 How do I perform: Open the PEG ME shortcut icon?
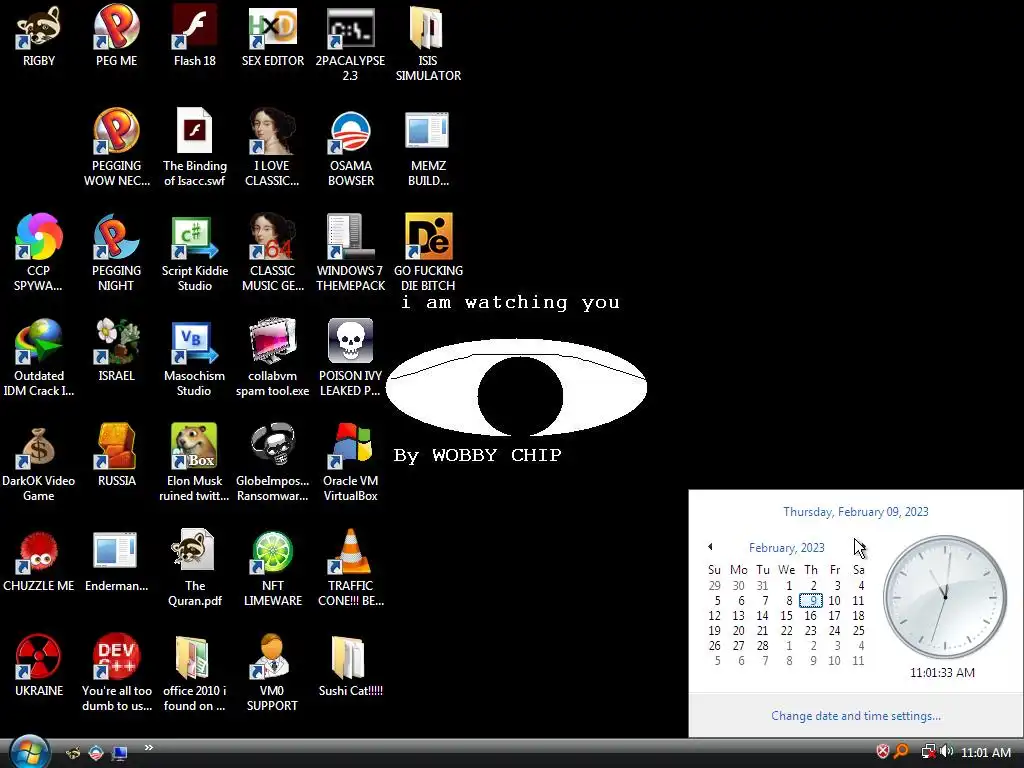tap(116, 36)
